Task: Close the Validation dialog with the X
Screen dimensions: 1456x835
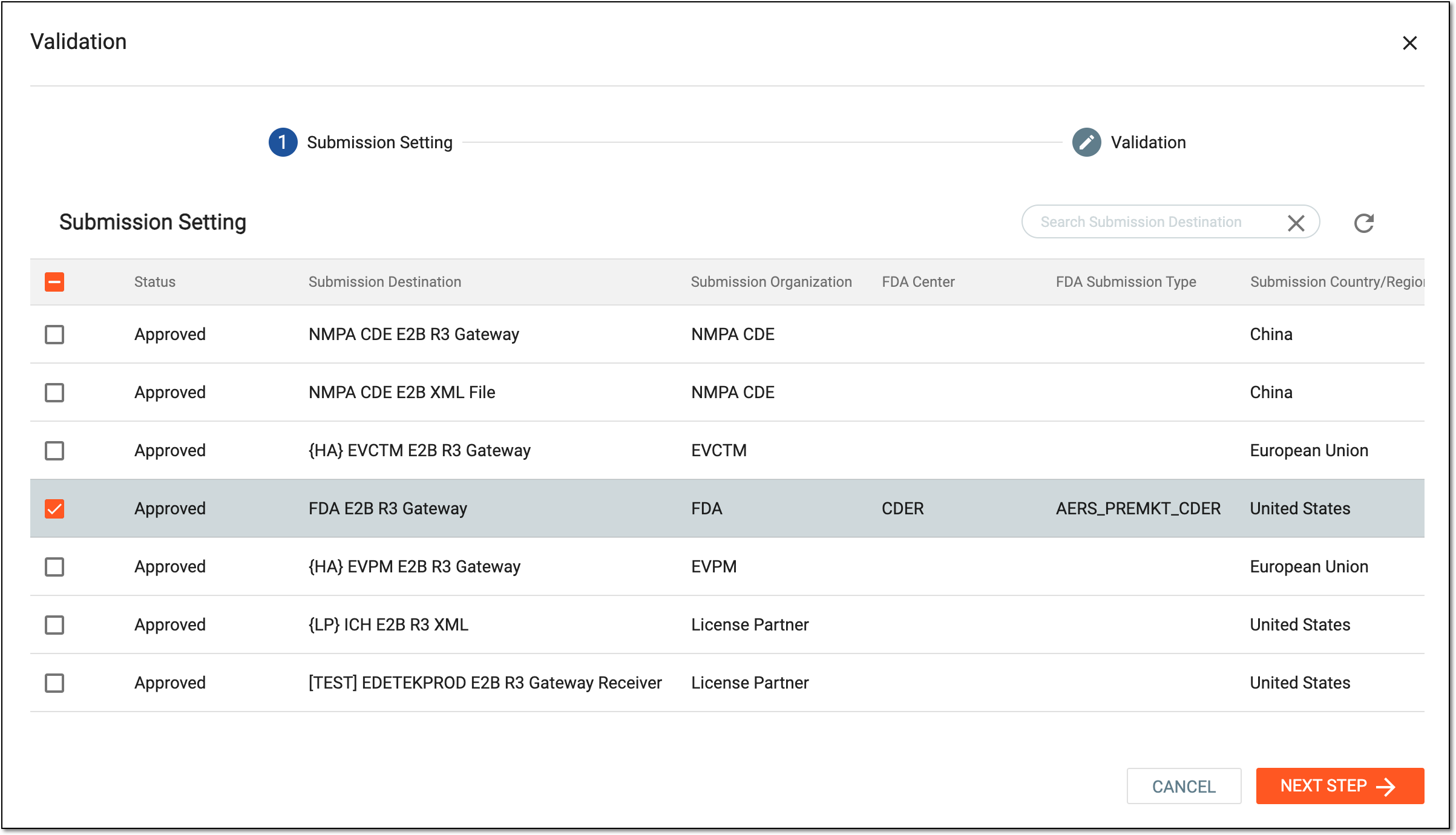Action: click(1409, 43)
